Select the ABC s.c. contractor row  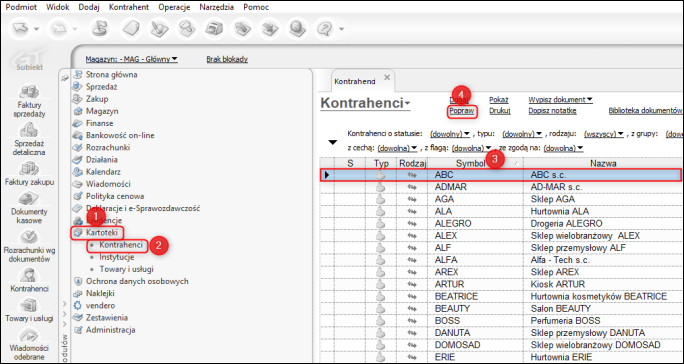tap(500, 175)
